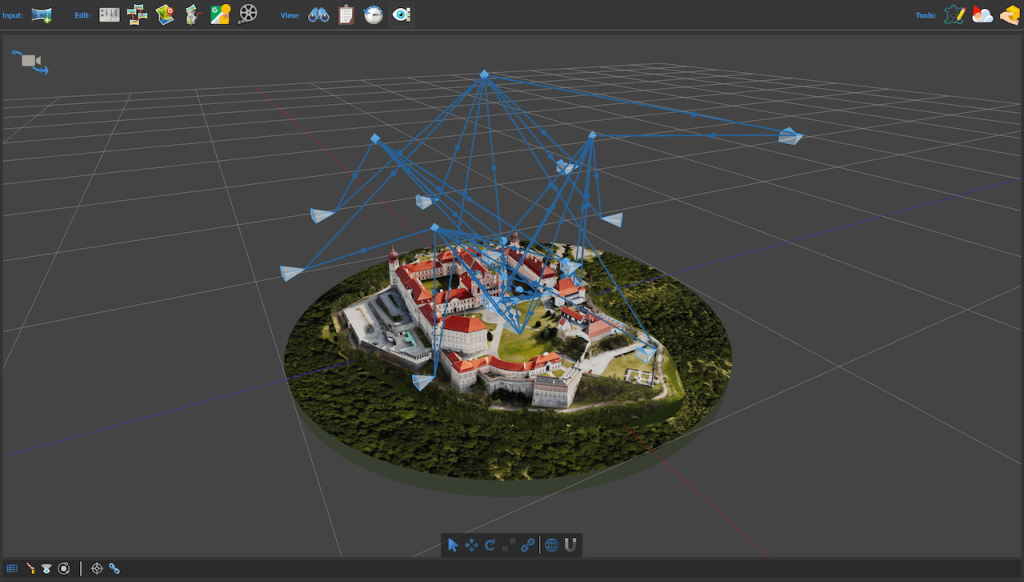Click the map location icon in Edit section
1024x582 pixels.
(x=164, y=14)
